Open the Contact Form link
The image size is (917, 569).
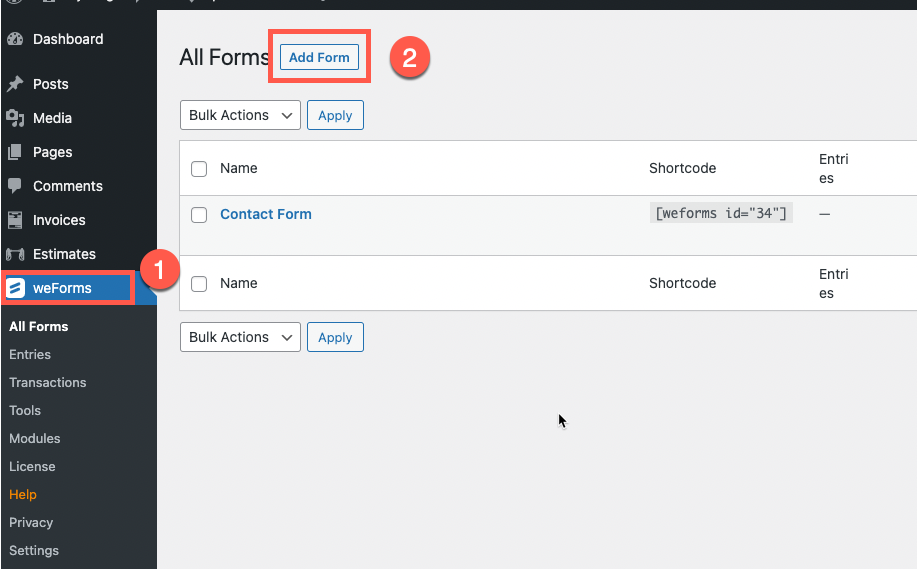click(x=266, y=214)
